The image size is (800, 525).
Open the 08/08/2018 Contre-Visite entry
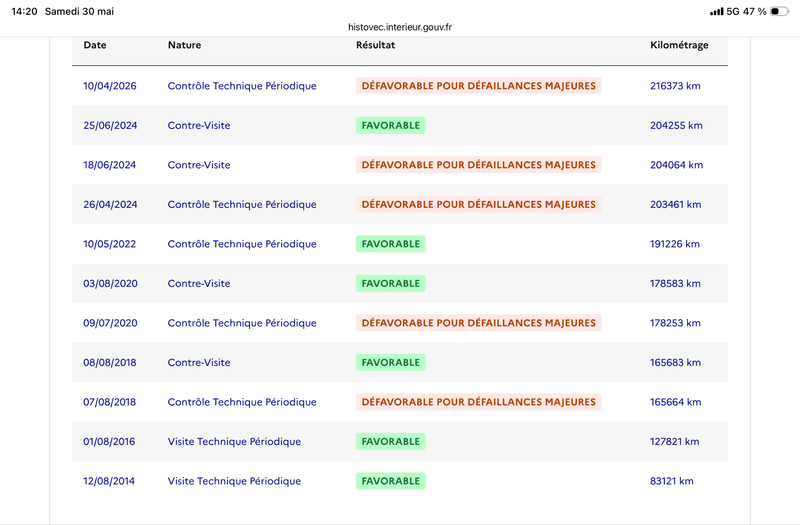coord(199,363)
